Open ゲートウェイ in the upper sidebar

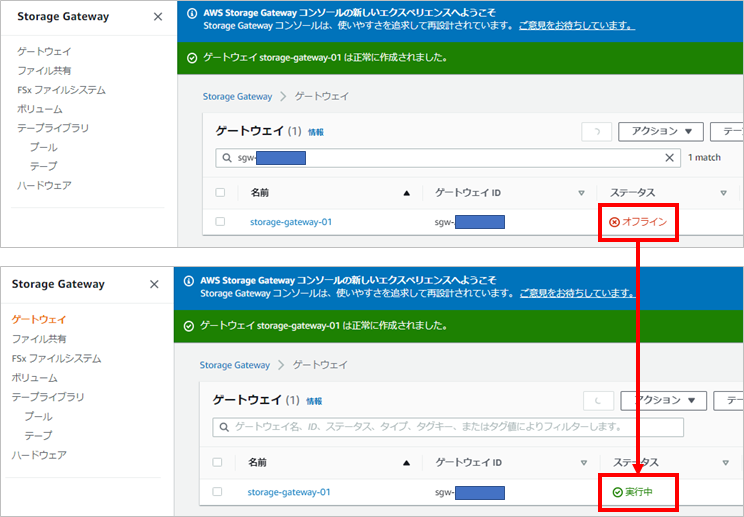pos(44,51)
